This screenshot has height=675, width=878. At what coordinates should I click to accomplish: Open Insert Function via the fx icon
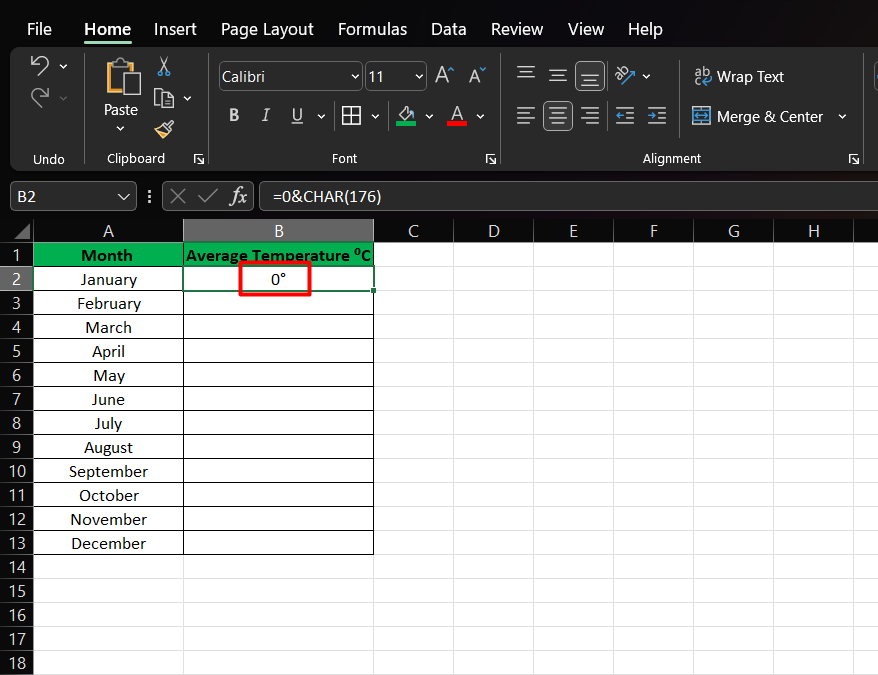click(239, 196)
